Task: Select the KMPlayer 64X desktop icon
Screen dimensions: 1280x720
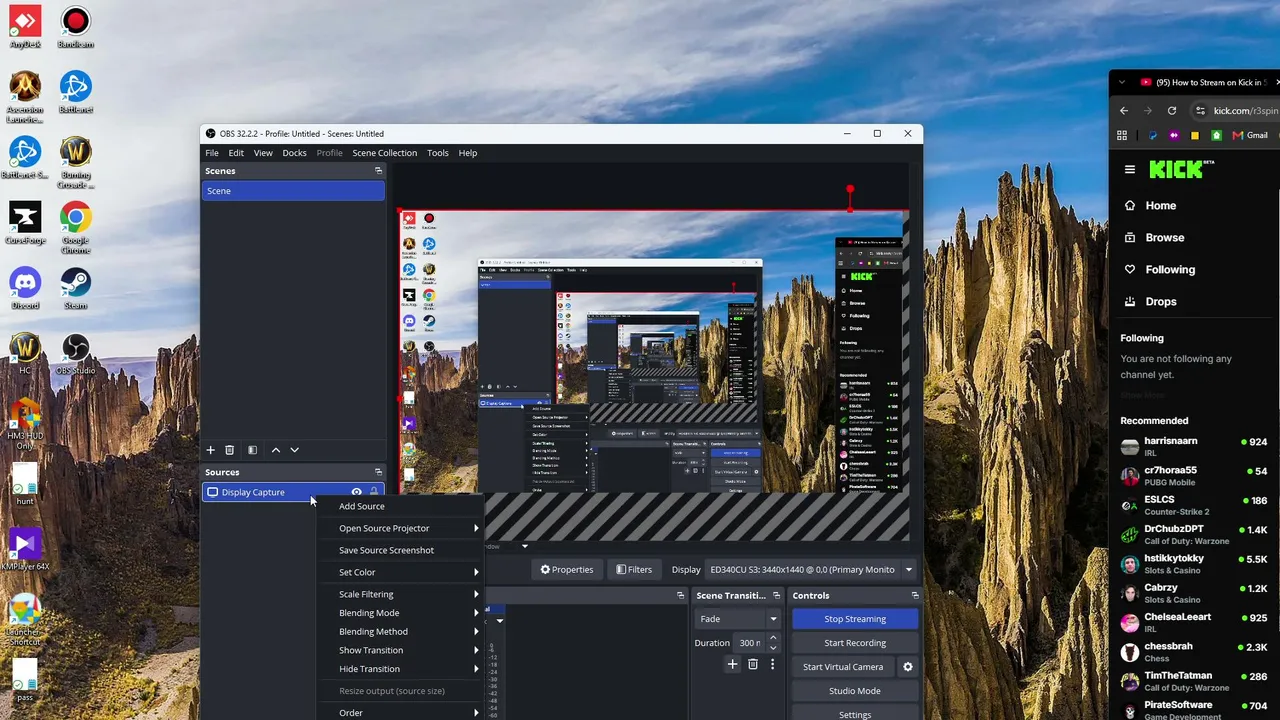Action: tap(25, 549)
